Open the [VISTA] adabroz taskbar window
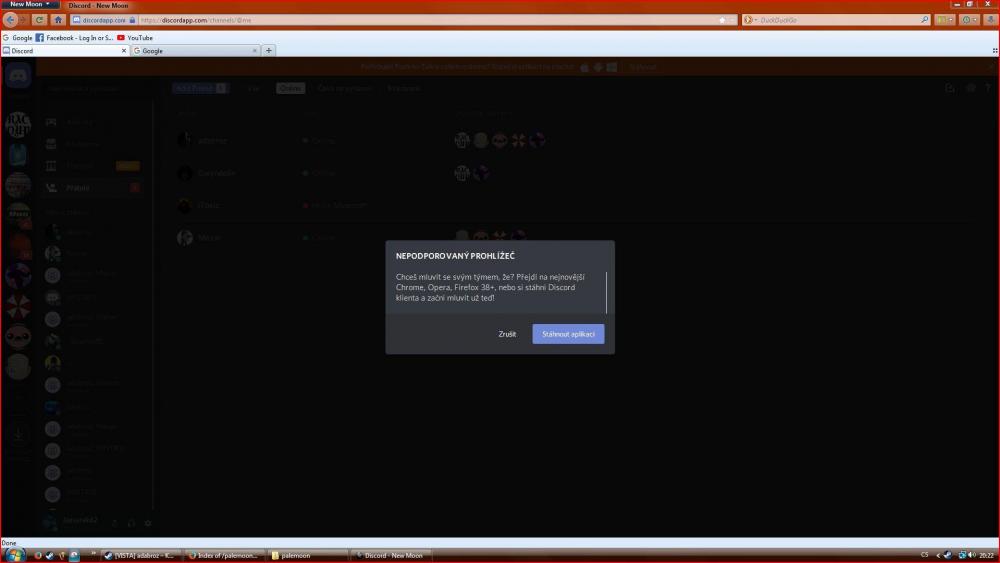Viewport: 1000px width, 563px height. click(x=141, y=555)
